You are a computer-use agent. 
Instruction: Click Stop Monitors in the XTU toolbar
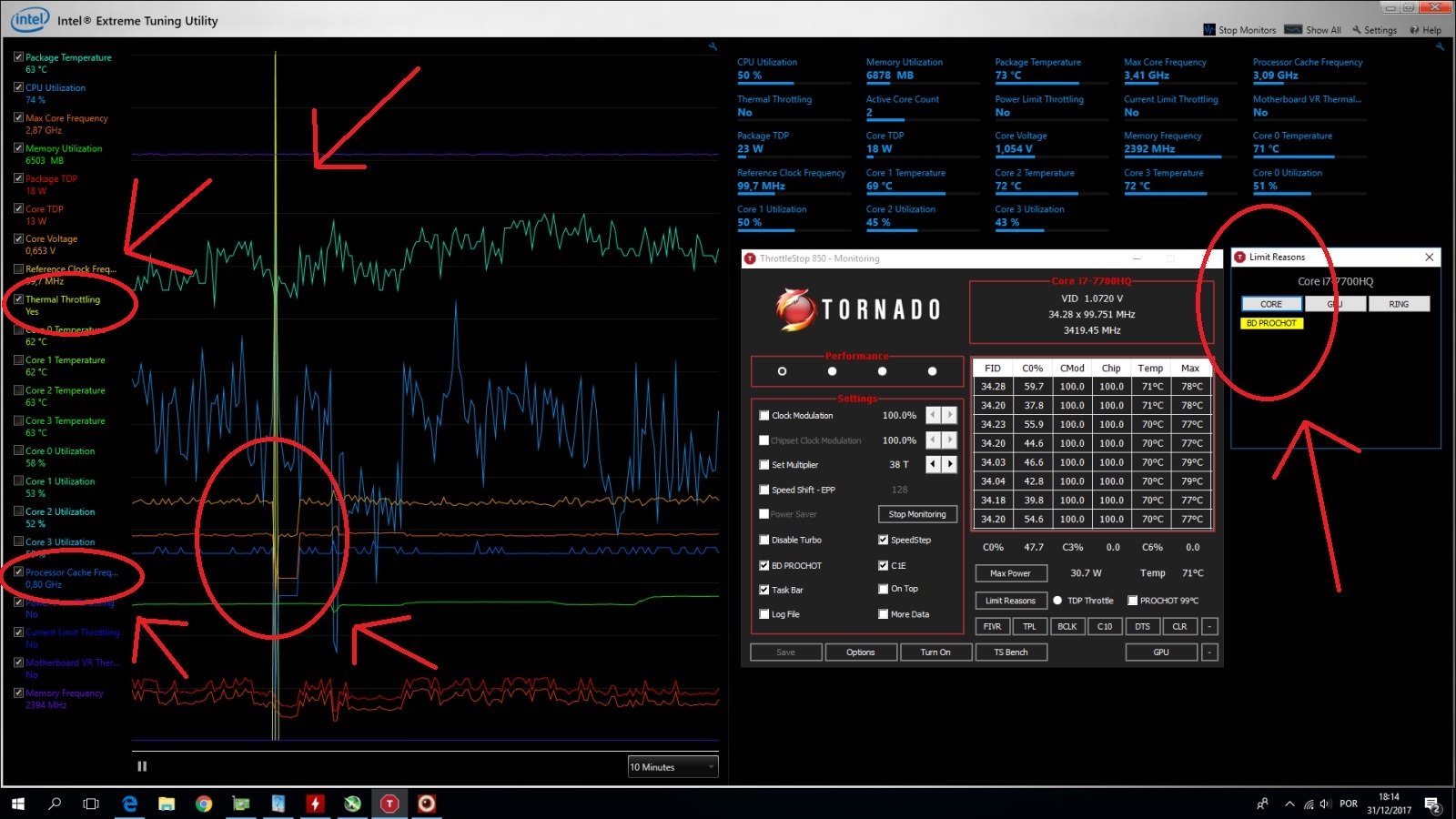coord(1239,30)
